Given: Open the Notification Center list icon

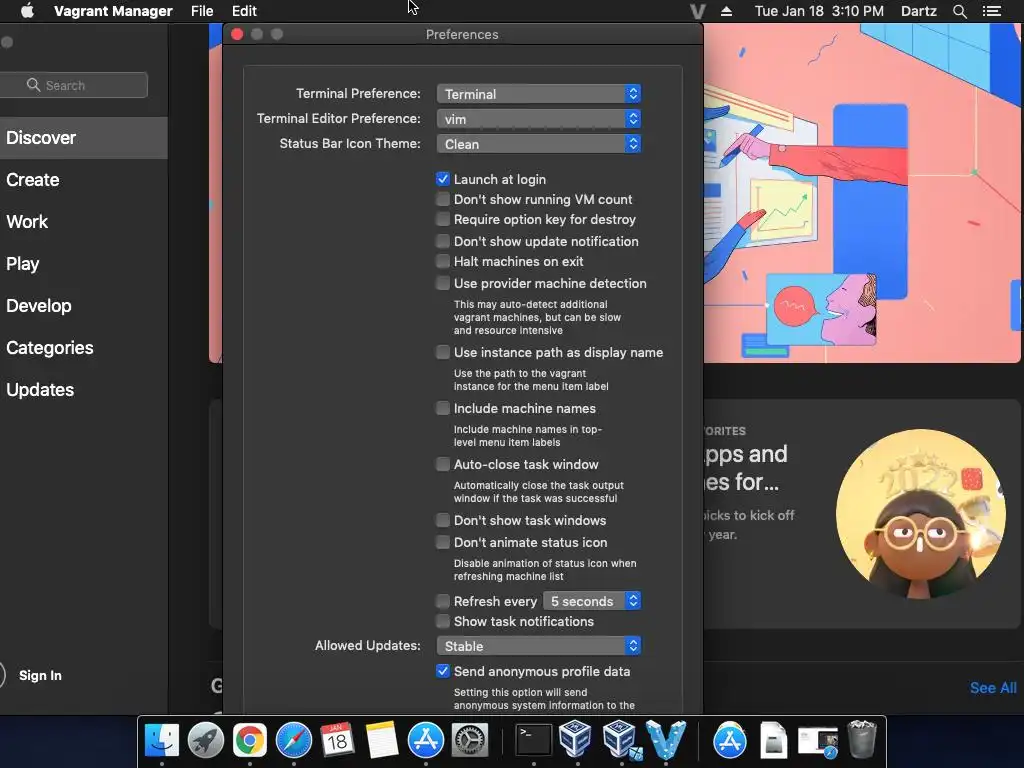Looking at the screenshot, I should (x=991, y=11).
